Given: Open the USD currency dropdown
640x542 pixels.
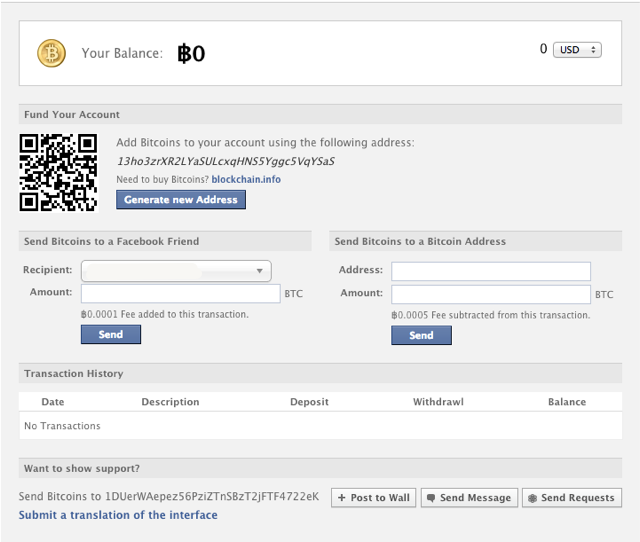Looking at the screenshot, I should click(x=577, y=50).
